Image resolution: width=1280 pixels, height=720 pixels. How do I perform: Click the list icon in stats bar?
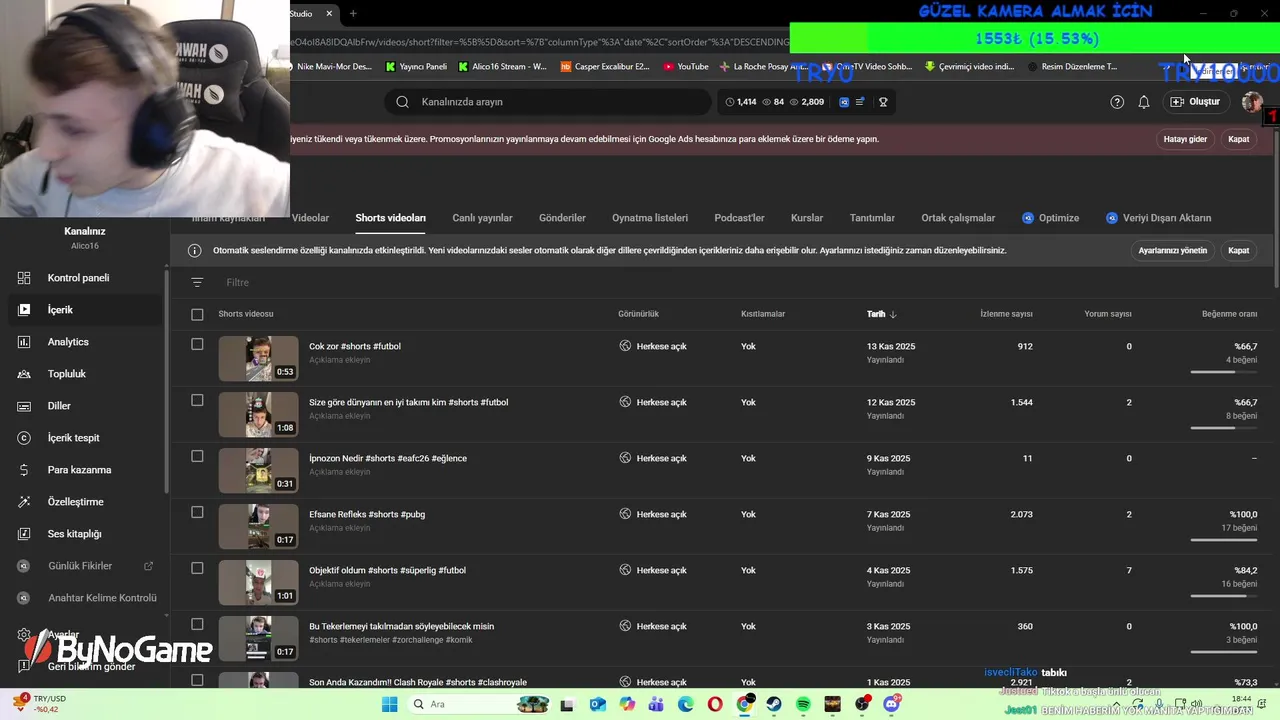point(860,102)
